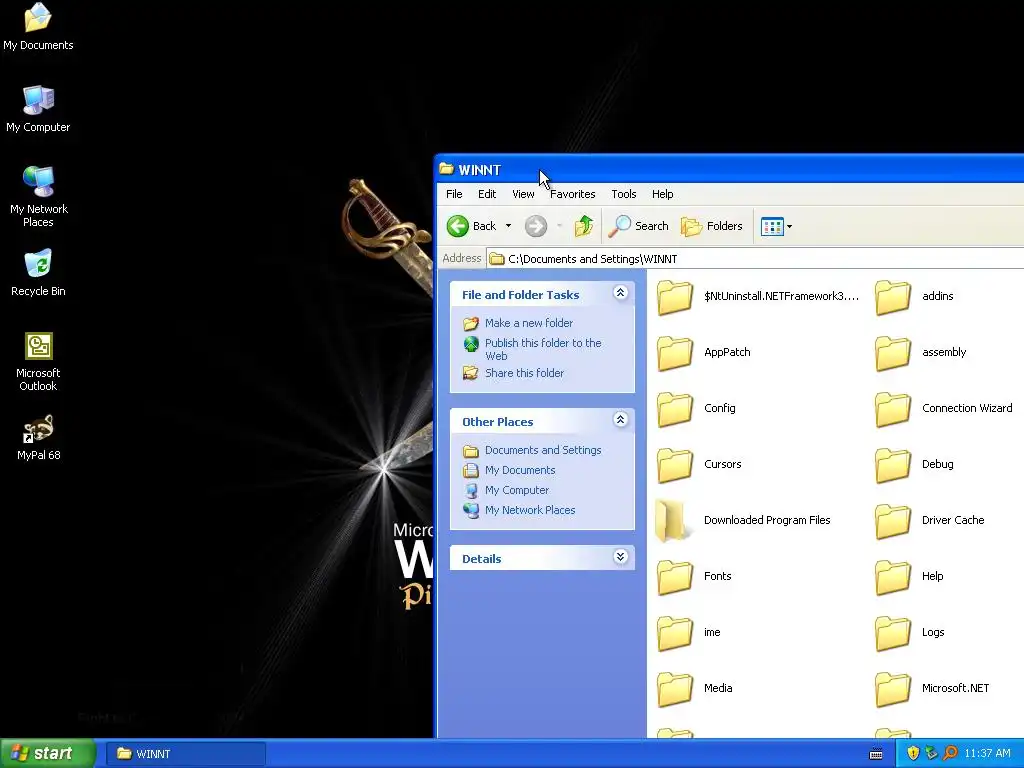Select the assembly folder
The width and height of the screenshot is (1024, 768).
920,353
